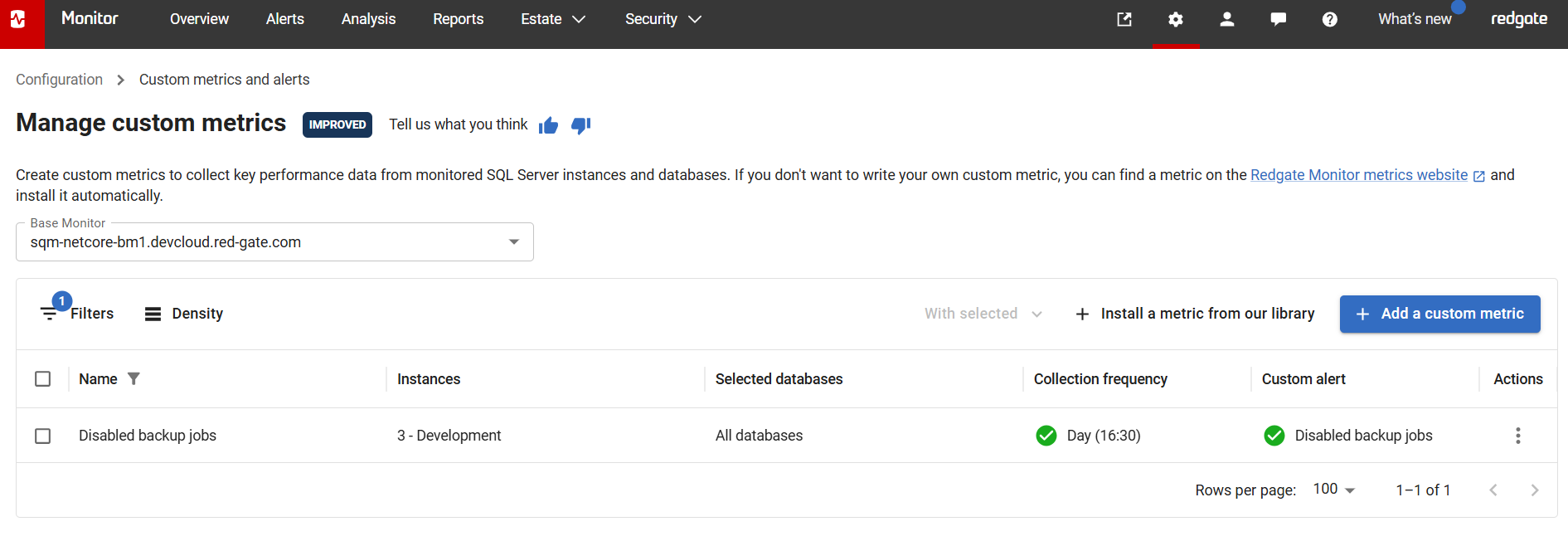Screen dimensions: 1568x541
Task: Change table Density setting
Action: [184, 314]
